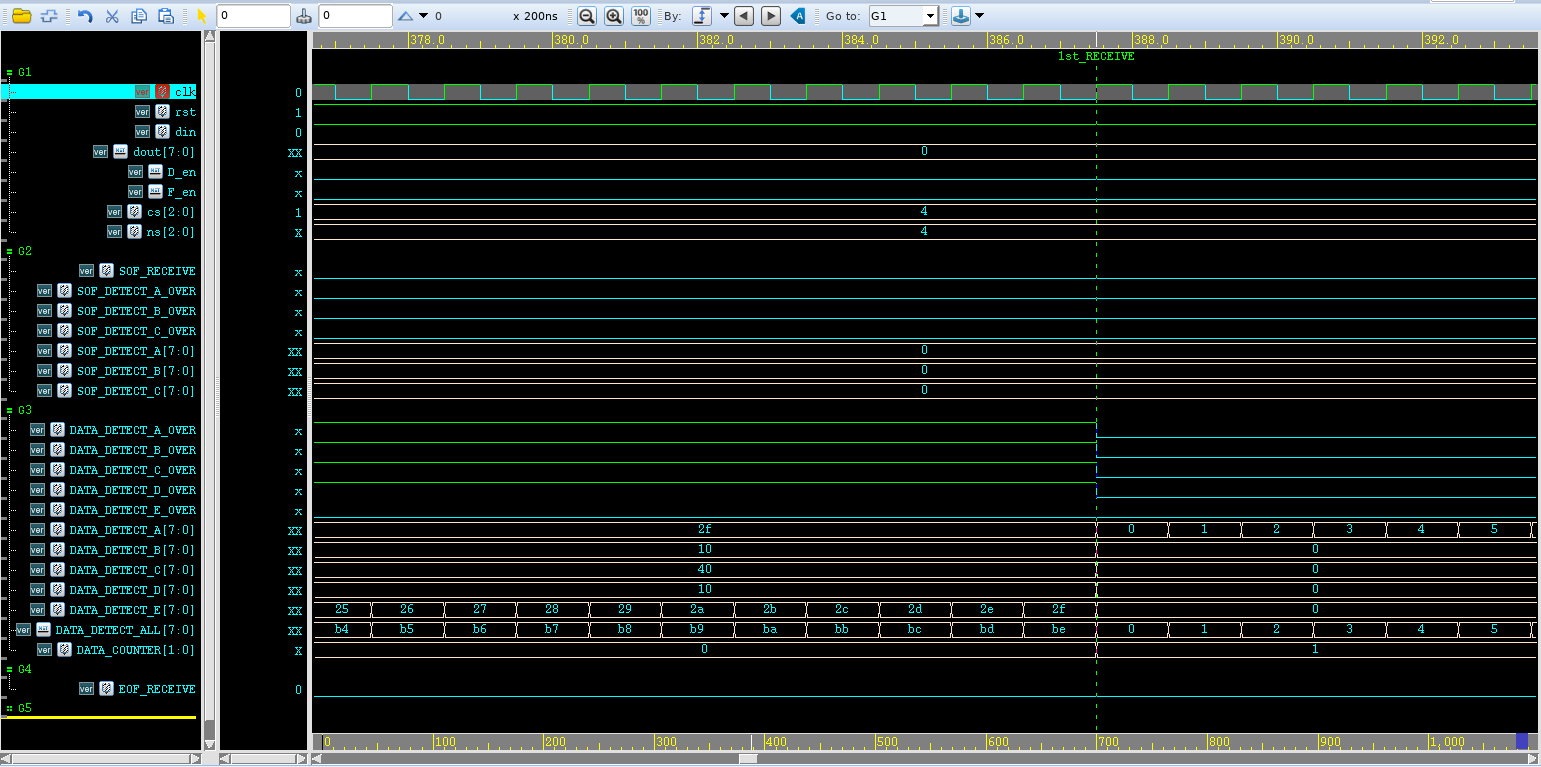Zoom in the waveform view

(614, 16)
